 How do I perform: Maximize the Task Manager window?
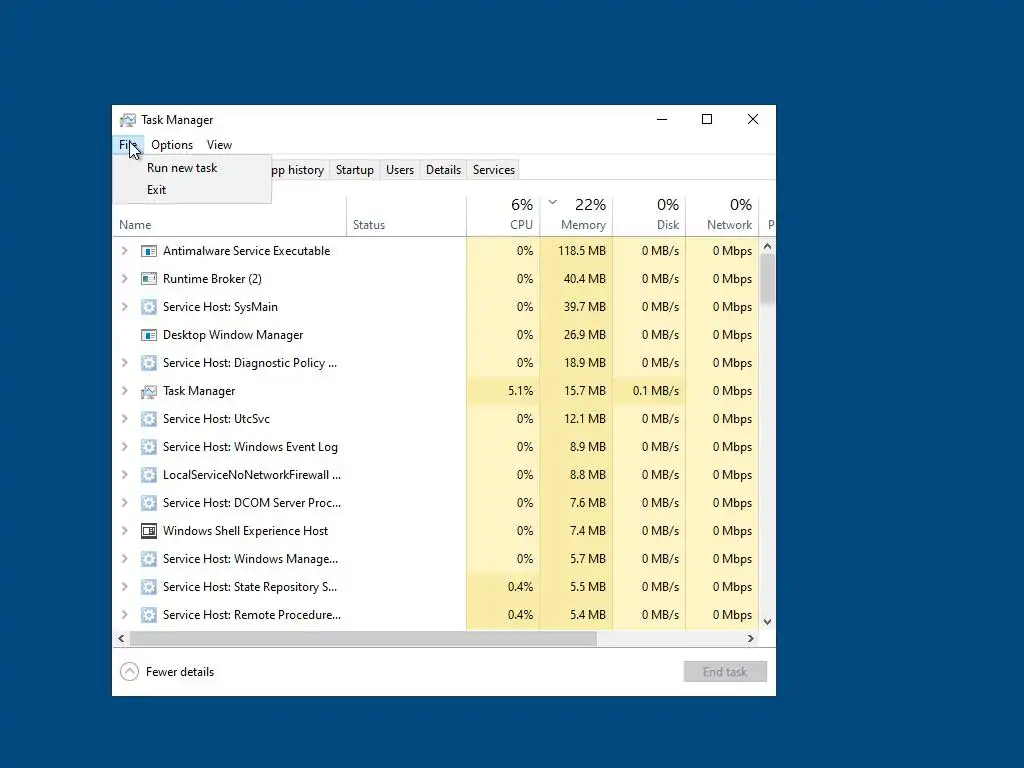coord(707,119)
